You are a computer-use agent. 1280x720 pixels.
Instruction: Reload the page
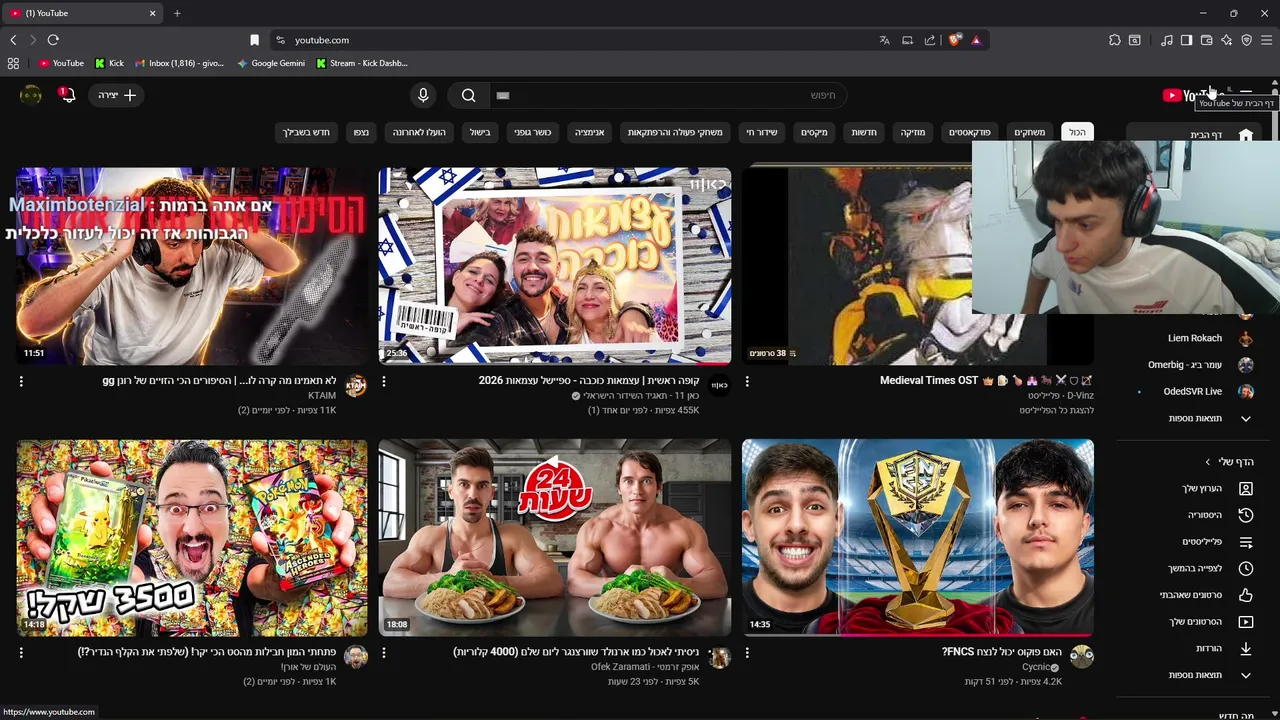click(53, 40)
